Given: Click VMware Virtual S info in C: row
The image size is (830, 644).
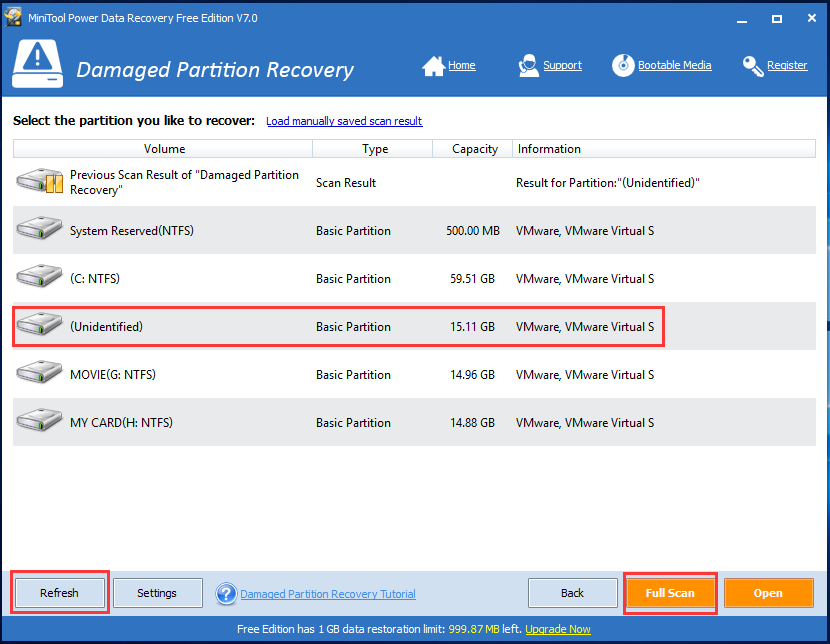Looking at the screenshot, I should click(585, 279).
